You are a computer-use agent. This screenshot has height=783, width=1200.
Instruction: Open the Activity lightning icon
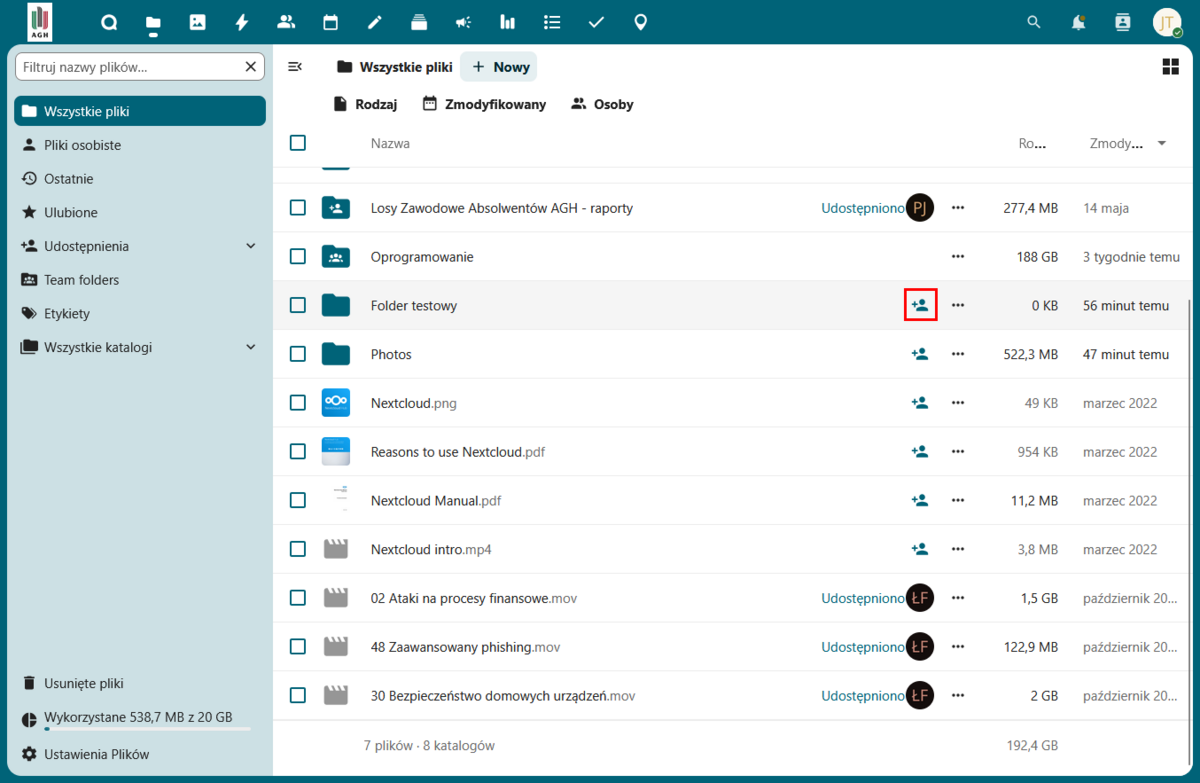(x=241, y=22)
